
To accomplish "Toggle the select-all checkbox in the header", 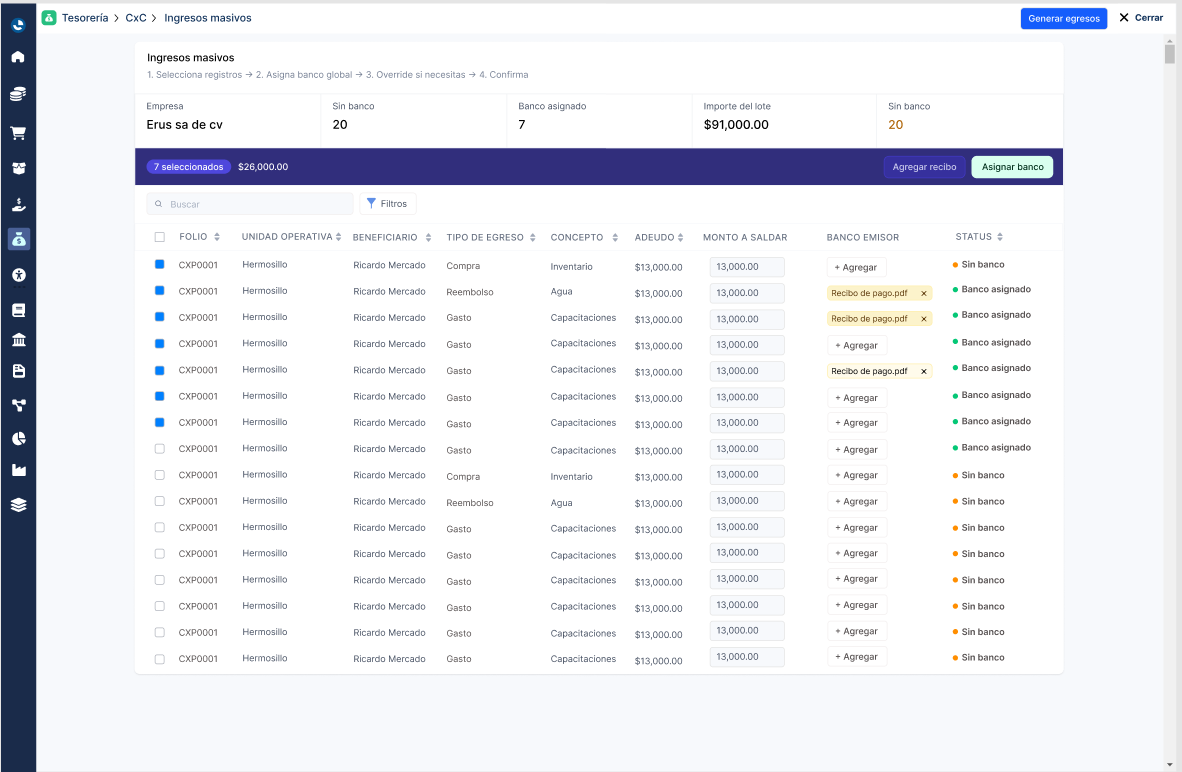I will (x=160, y=237).
